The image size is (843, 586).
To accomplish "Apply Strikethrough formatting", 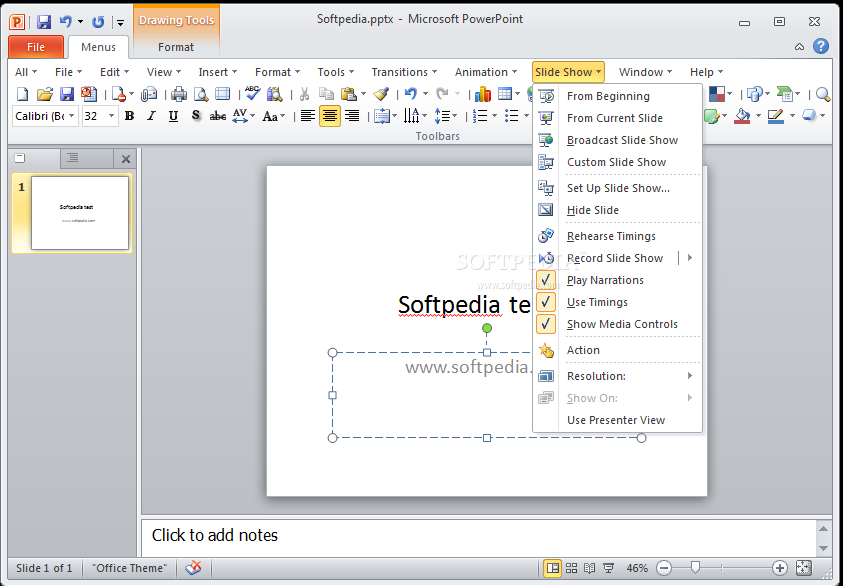I will (218, 116).
